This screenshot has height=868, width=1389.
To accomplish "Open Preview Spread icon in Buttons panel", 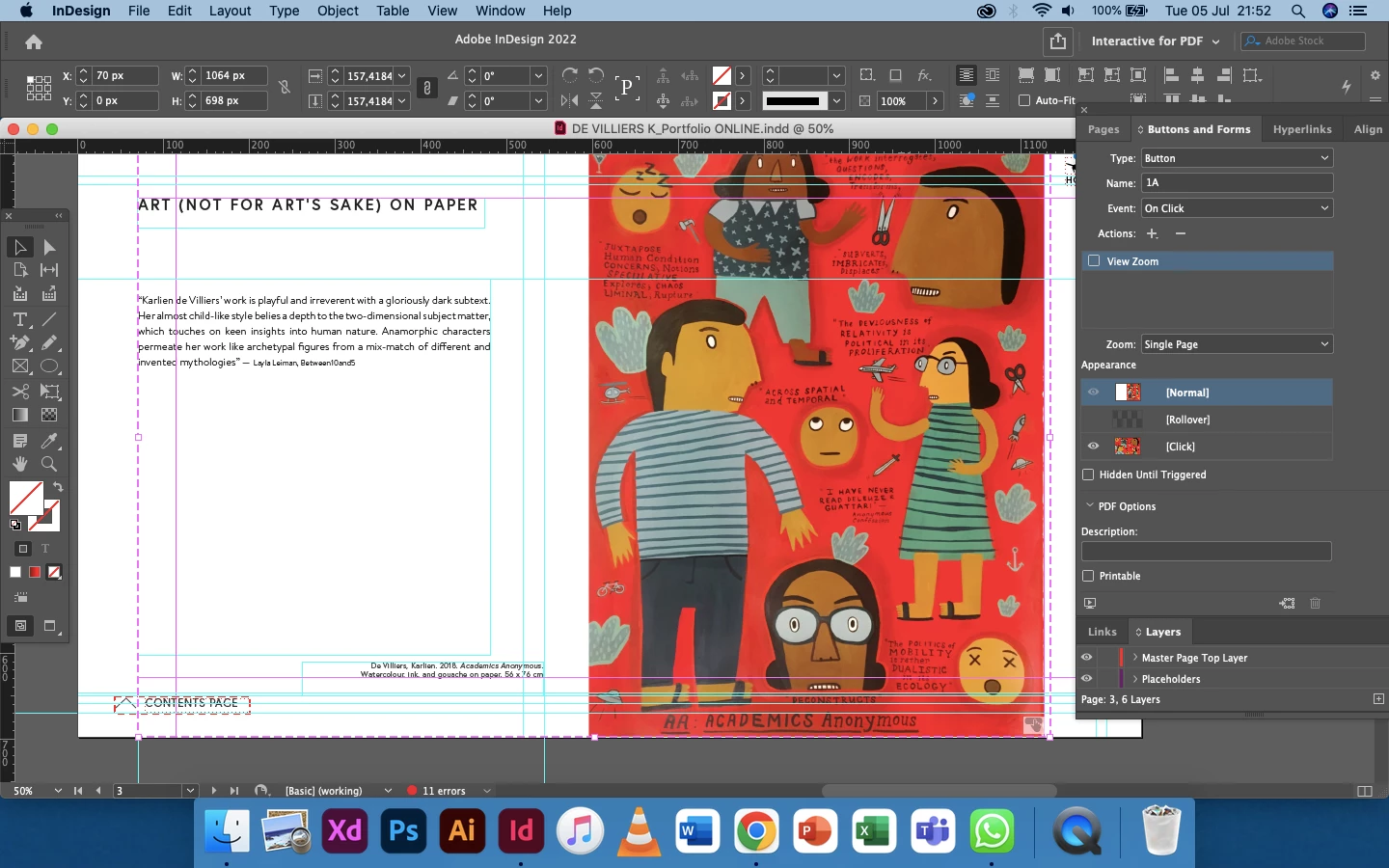I will (x=1090, y=603).
